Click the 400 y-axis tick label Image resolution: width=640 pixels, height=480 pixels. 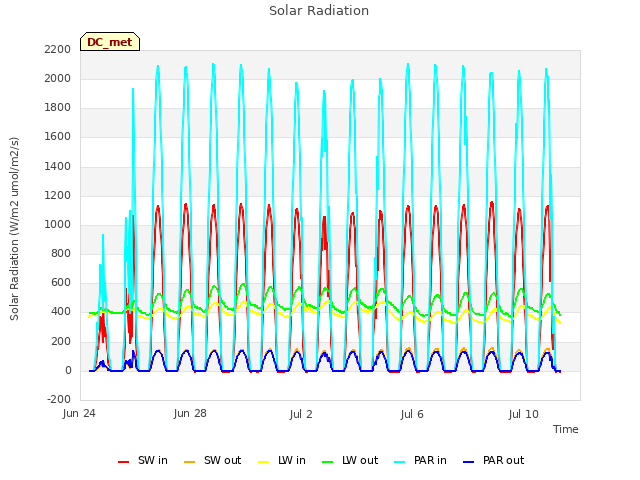point(61,312)
